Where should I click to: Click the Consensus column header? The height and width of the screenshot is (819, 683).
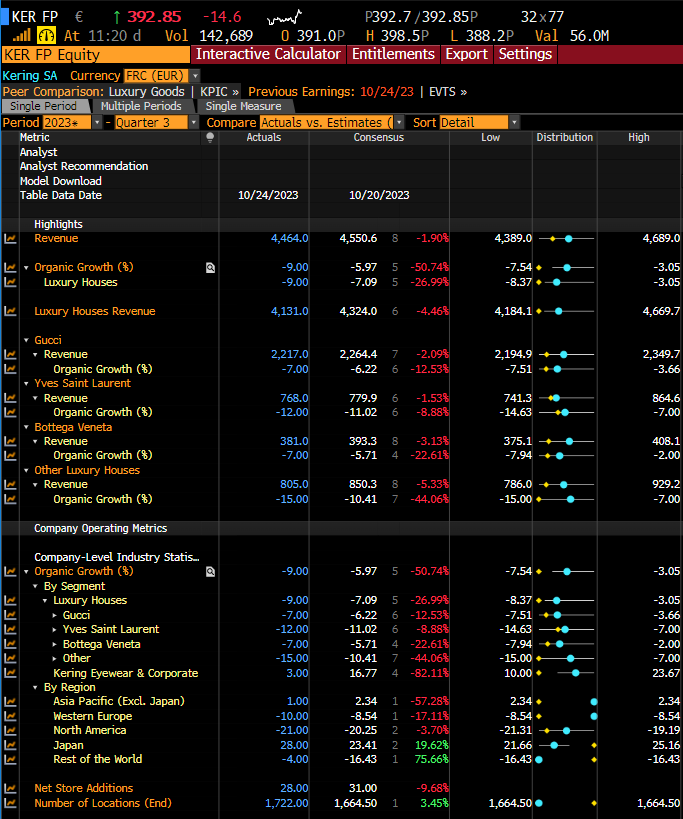(x=379, y=137)
